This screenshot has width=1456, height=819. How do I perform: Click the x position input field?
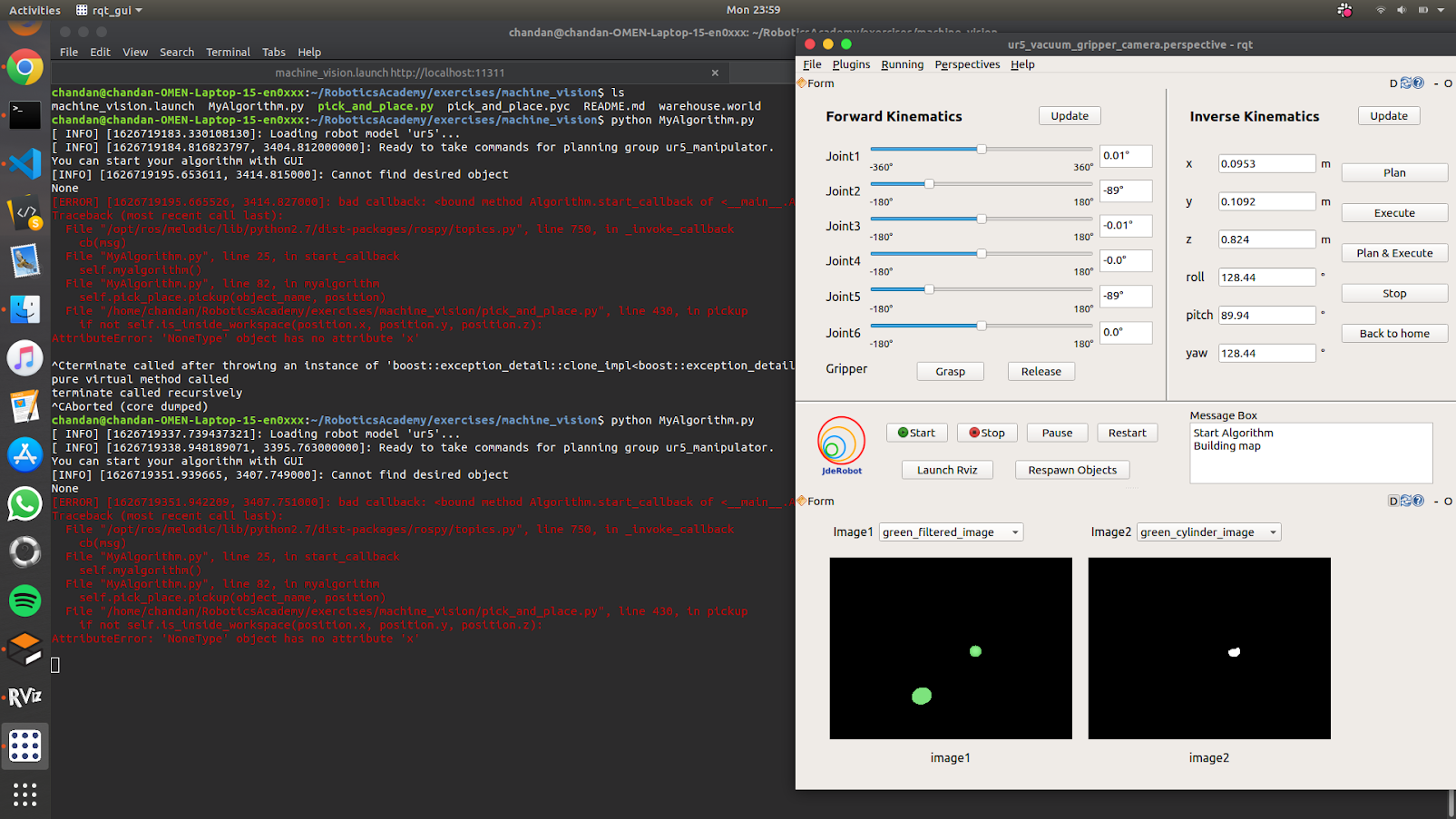pos(1265,164)
